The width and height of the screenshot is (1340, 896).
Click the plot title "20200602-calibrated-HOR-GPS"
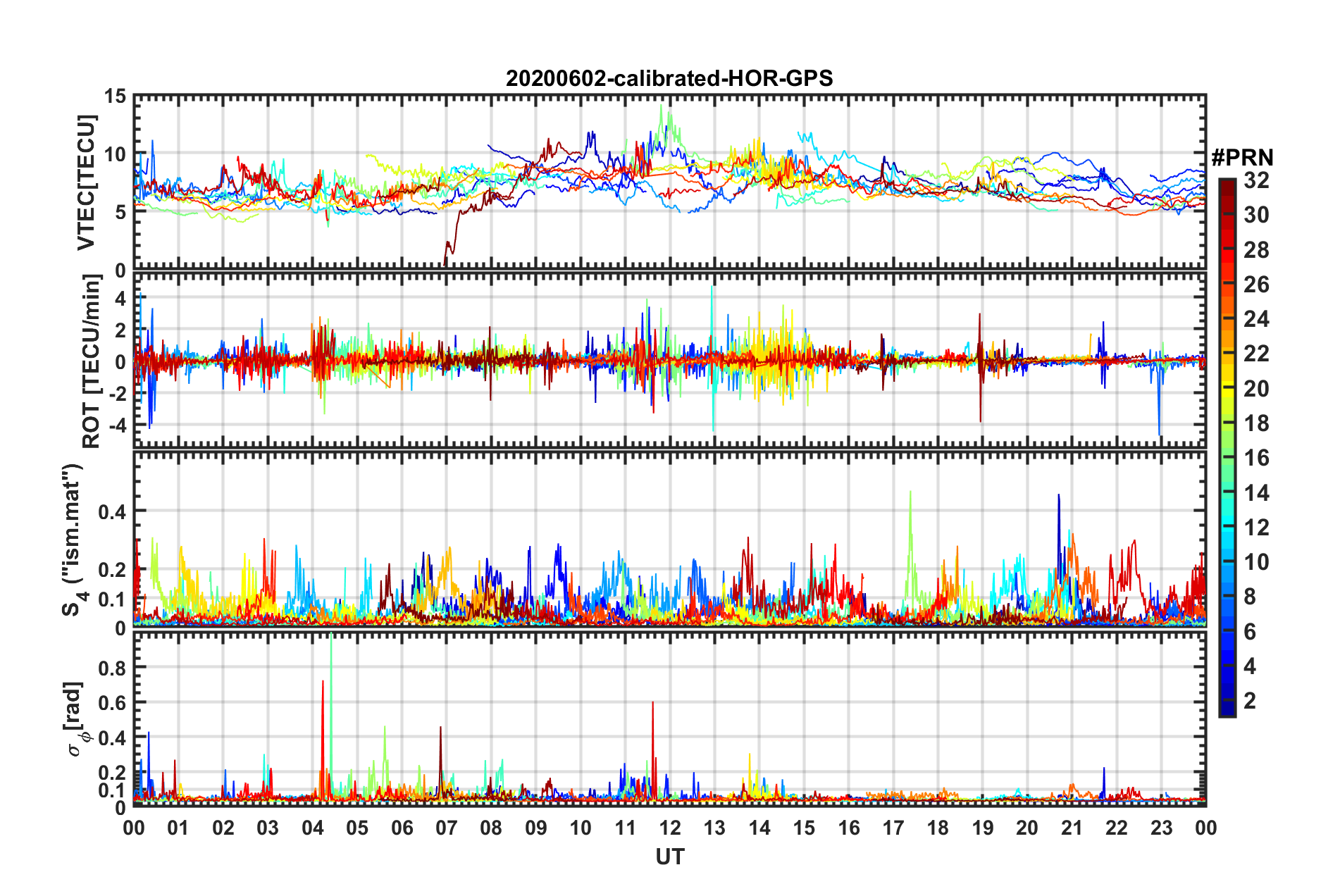[669, 78]
